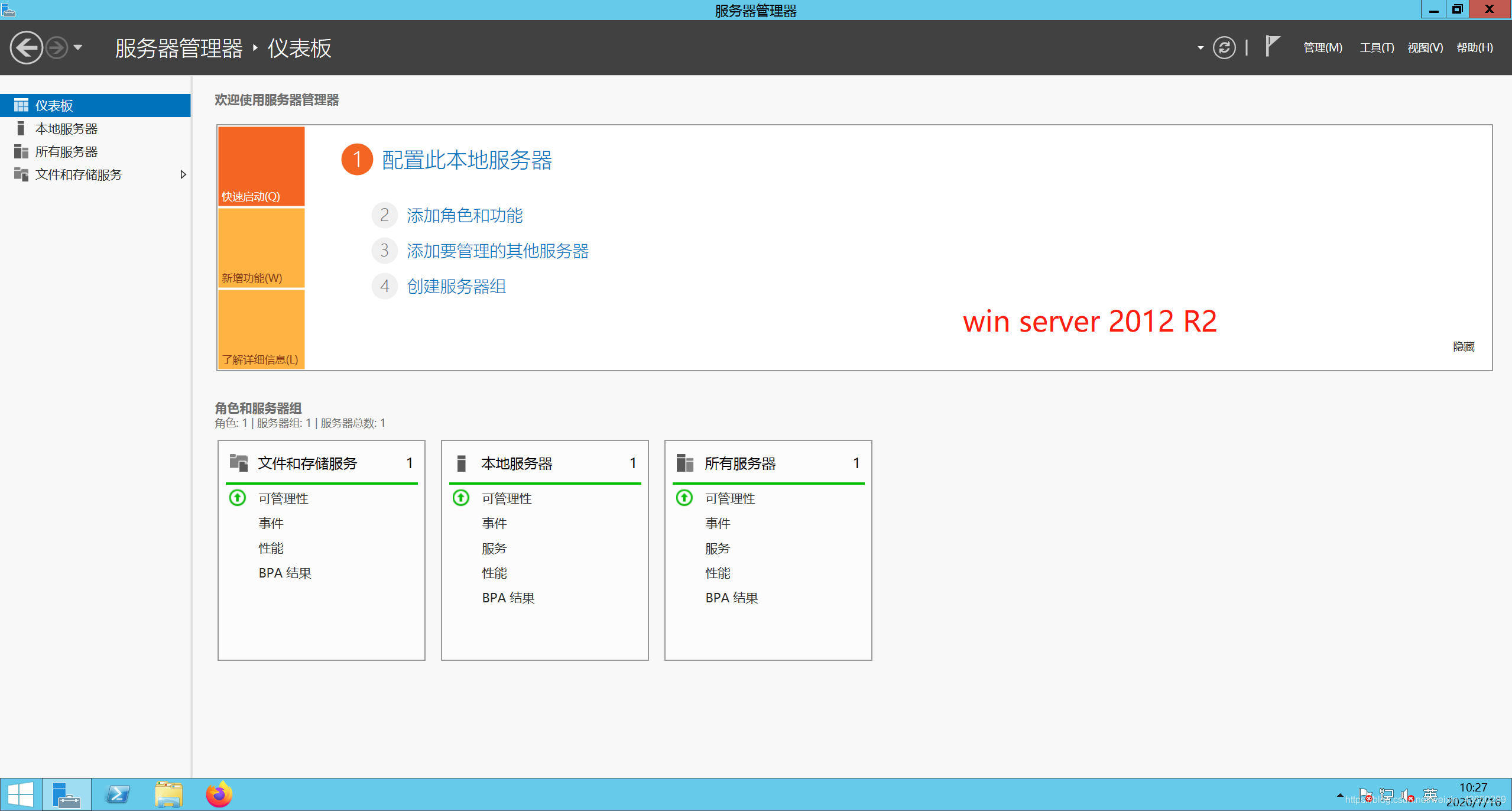Click the Windows Start button

21,794
